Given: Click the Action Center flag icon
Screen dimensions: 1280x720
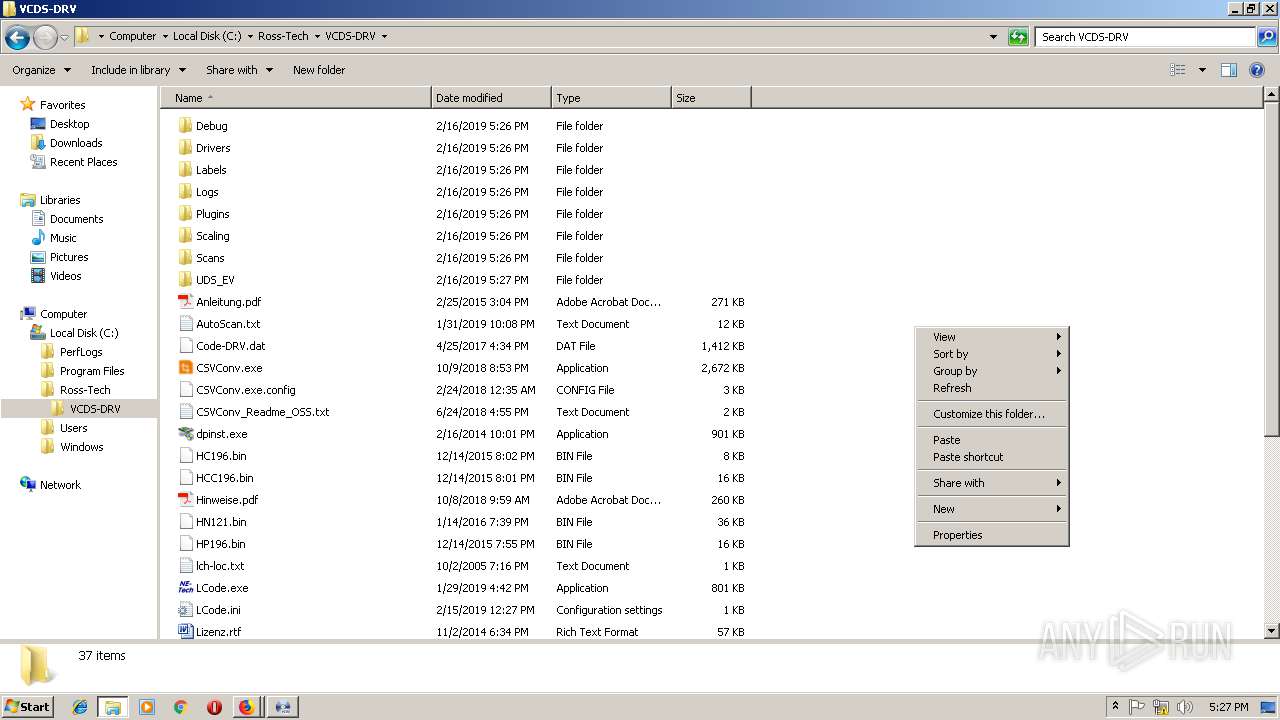Looking at the screenshot, I should click(x=1137, y=707).
